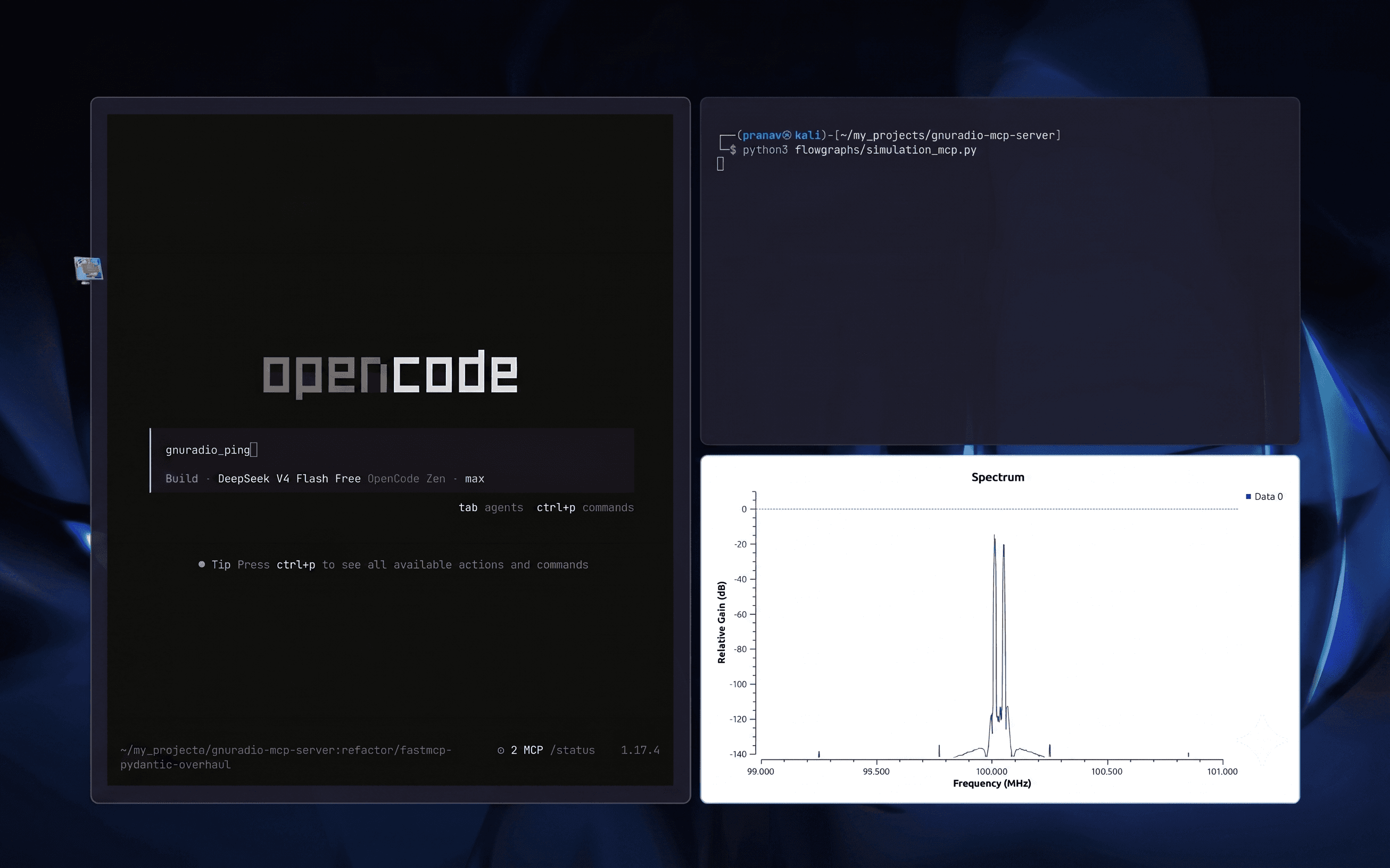Click the max variant label

click(x=475, y=479)
